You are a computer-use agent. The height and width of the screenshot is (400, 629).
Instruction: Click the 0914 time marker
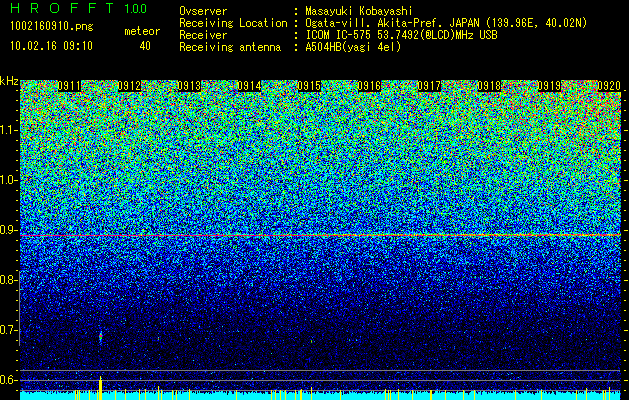[249, 86]
